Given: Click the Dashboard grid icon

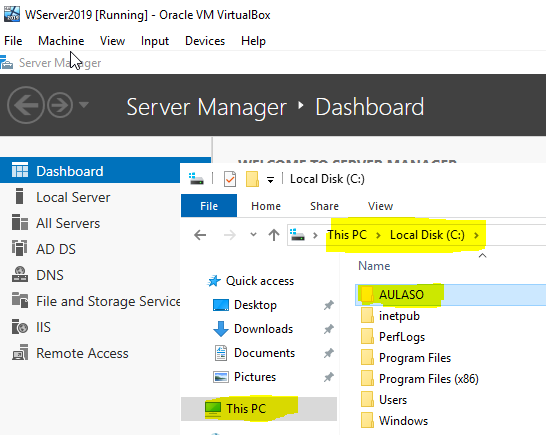Looking at the screenshot, I should pyautogui.click(x=20, y=170).
